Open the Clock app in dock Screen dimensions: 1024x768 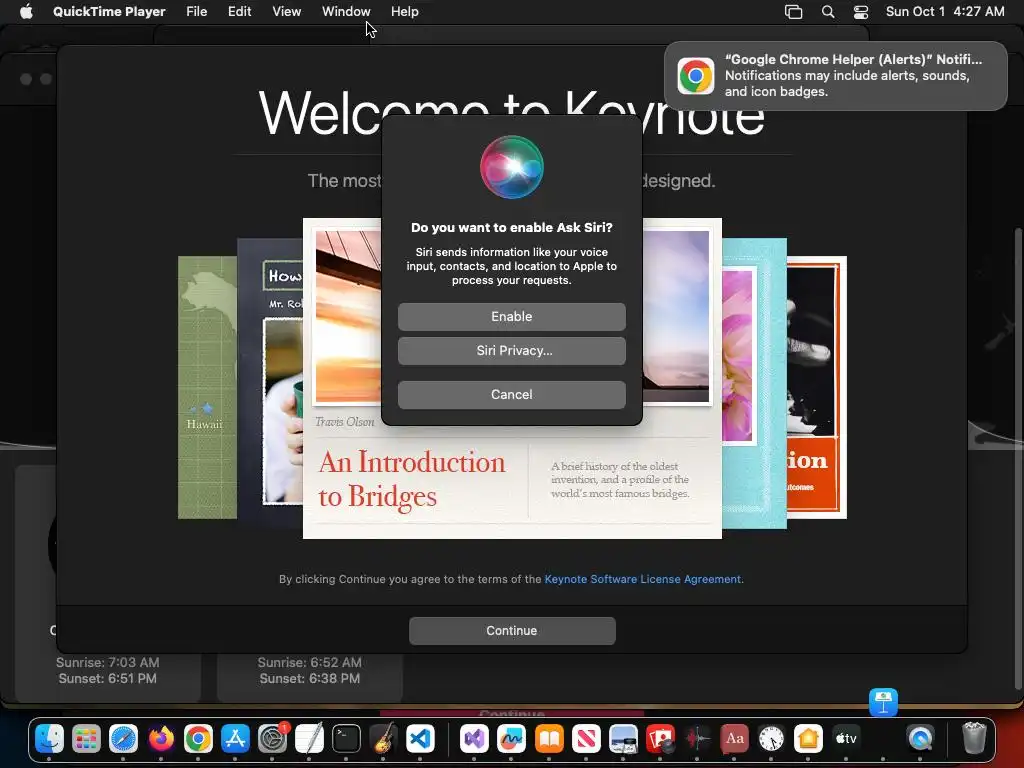point(771,739)
